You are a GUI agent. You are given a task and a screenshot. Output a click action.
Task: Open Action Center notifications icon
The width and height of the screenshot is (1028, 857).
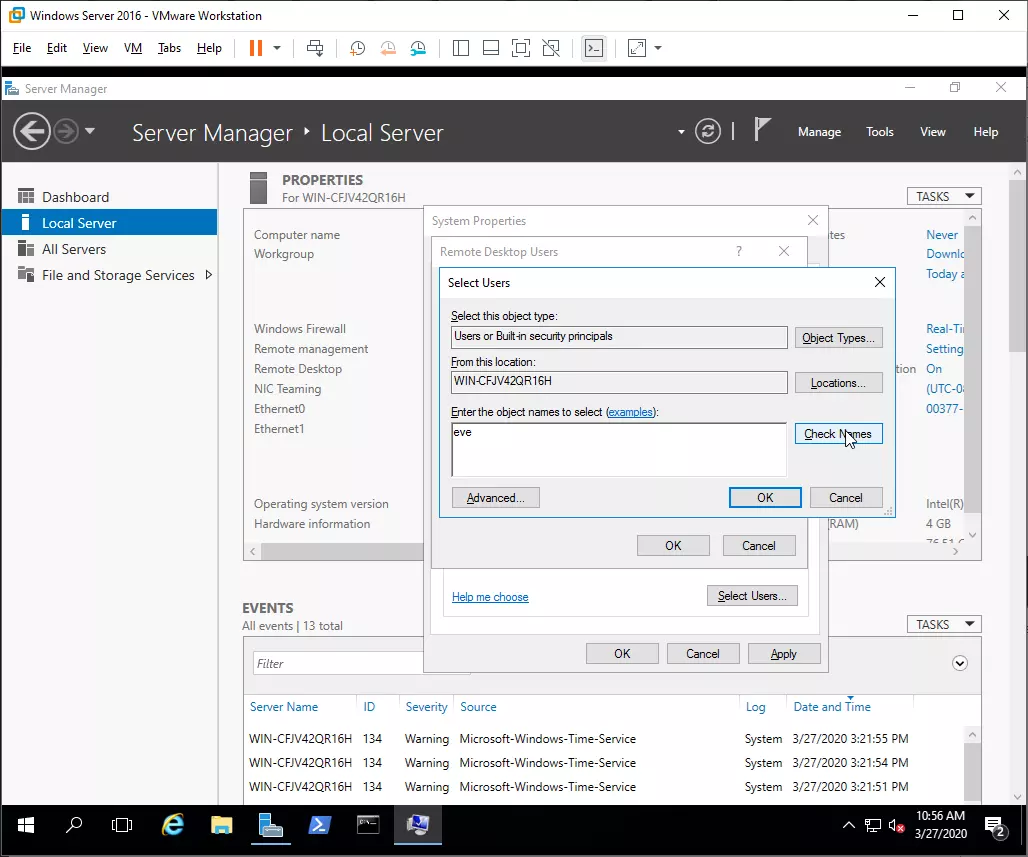pos(995,827)
